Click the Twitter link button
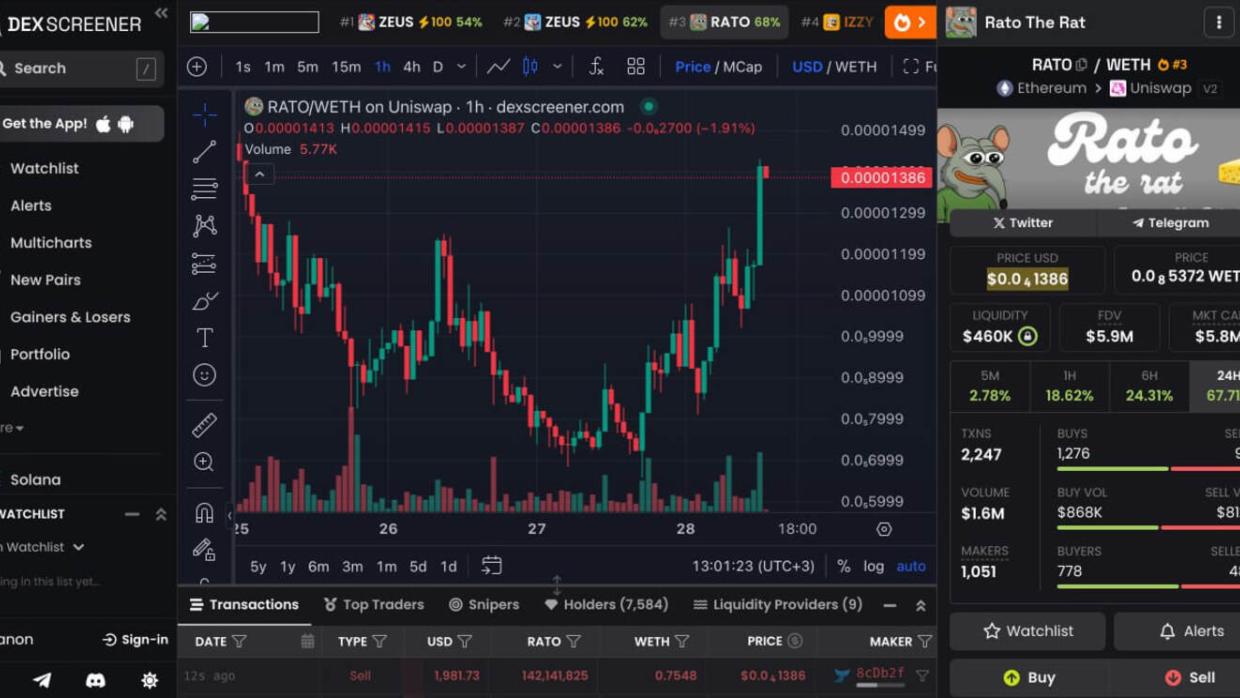Image resolution: width=1240 pixels, height=698 pixels. [x=1022, y=223]
